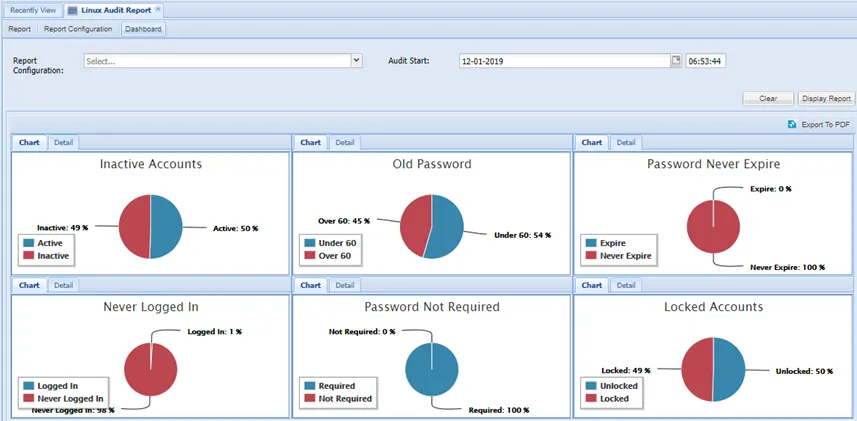Image resolution: width=857 pixels, height=421 pixels.
Task: Click the blue Unlocked legend swatch
Action: [x=591, y=385]
